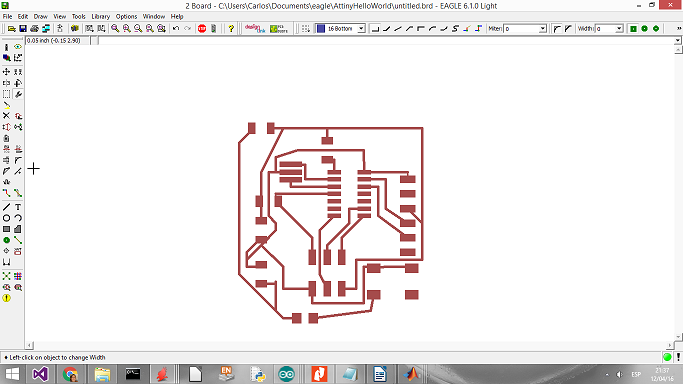Select the Group selection tool

pyautogui.click(x=6, y=94)
